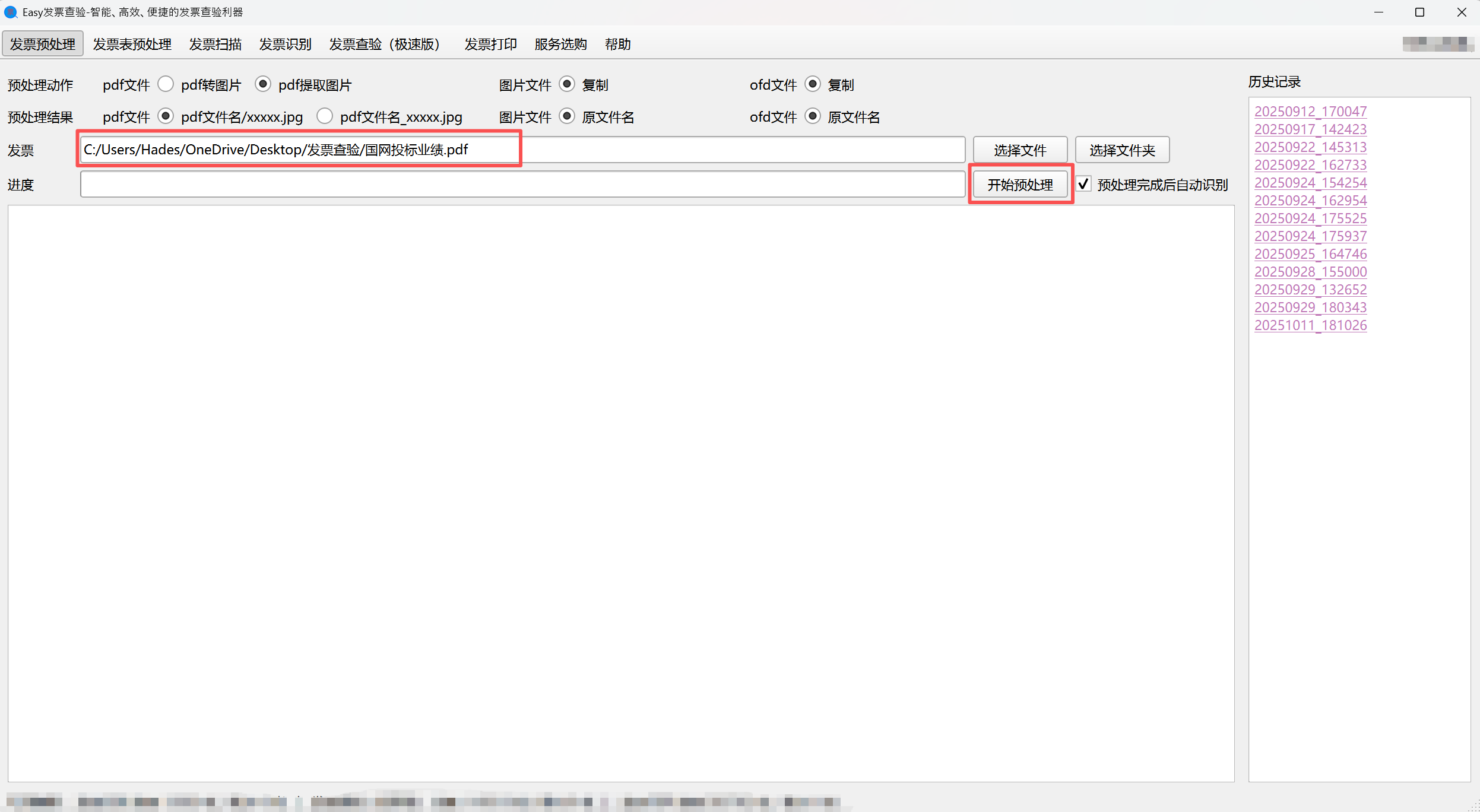The height and width of the screenshot is (812, 1480).
Task: Open the 发票扫描 tab
Action: click(215, 44)
